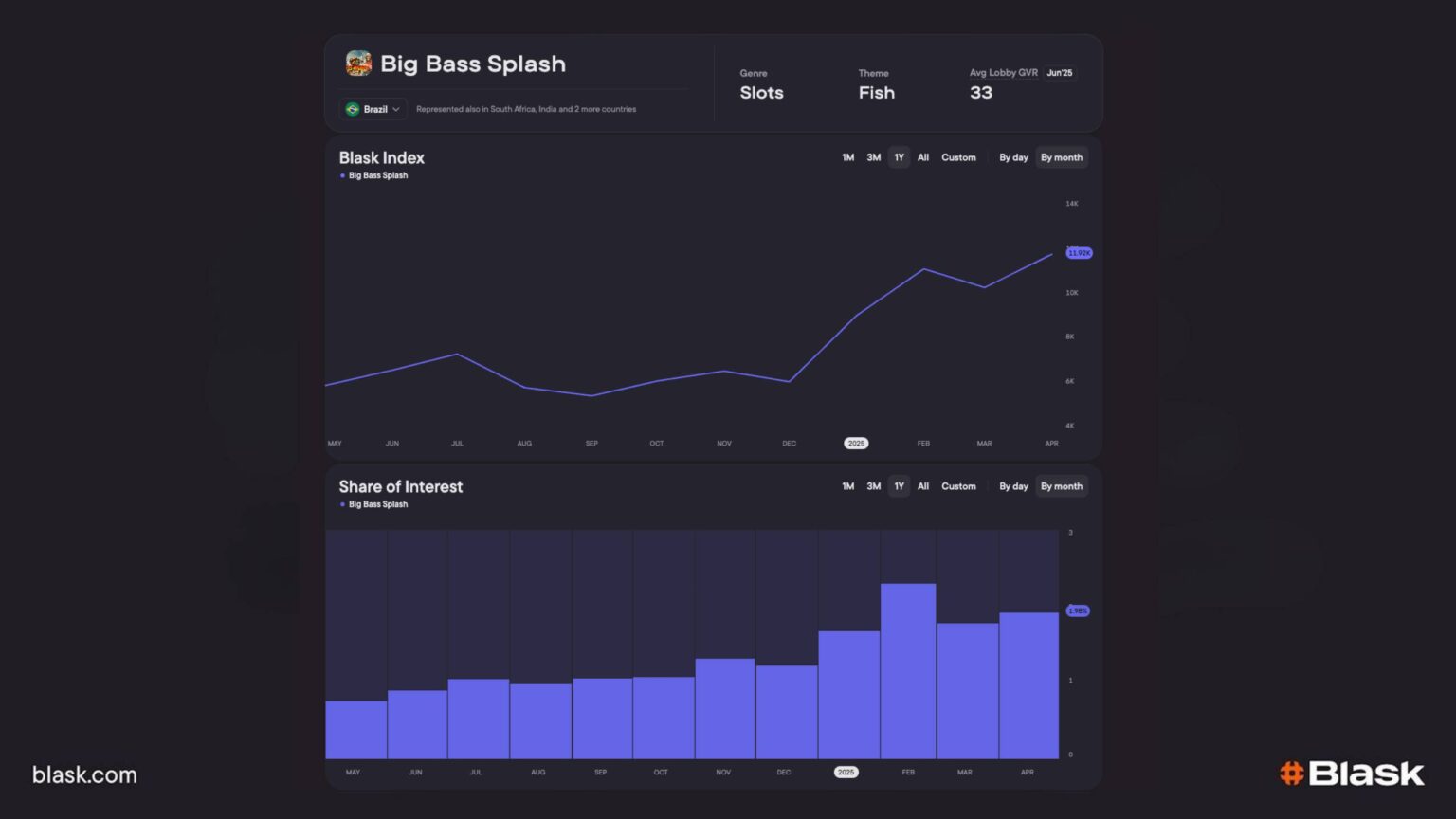
Task: Expand the country selector chevron
Action: pyautogui.click(x=396, y=109)
